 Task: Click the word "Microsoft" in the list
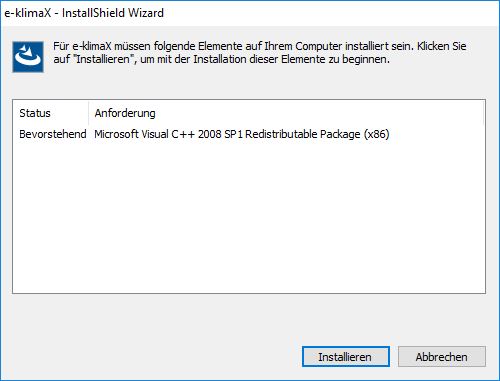tap(116, 134)
